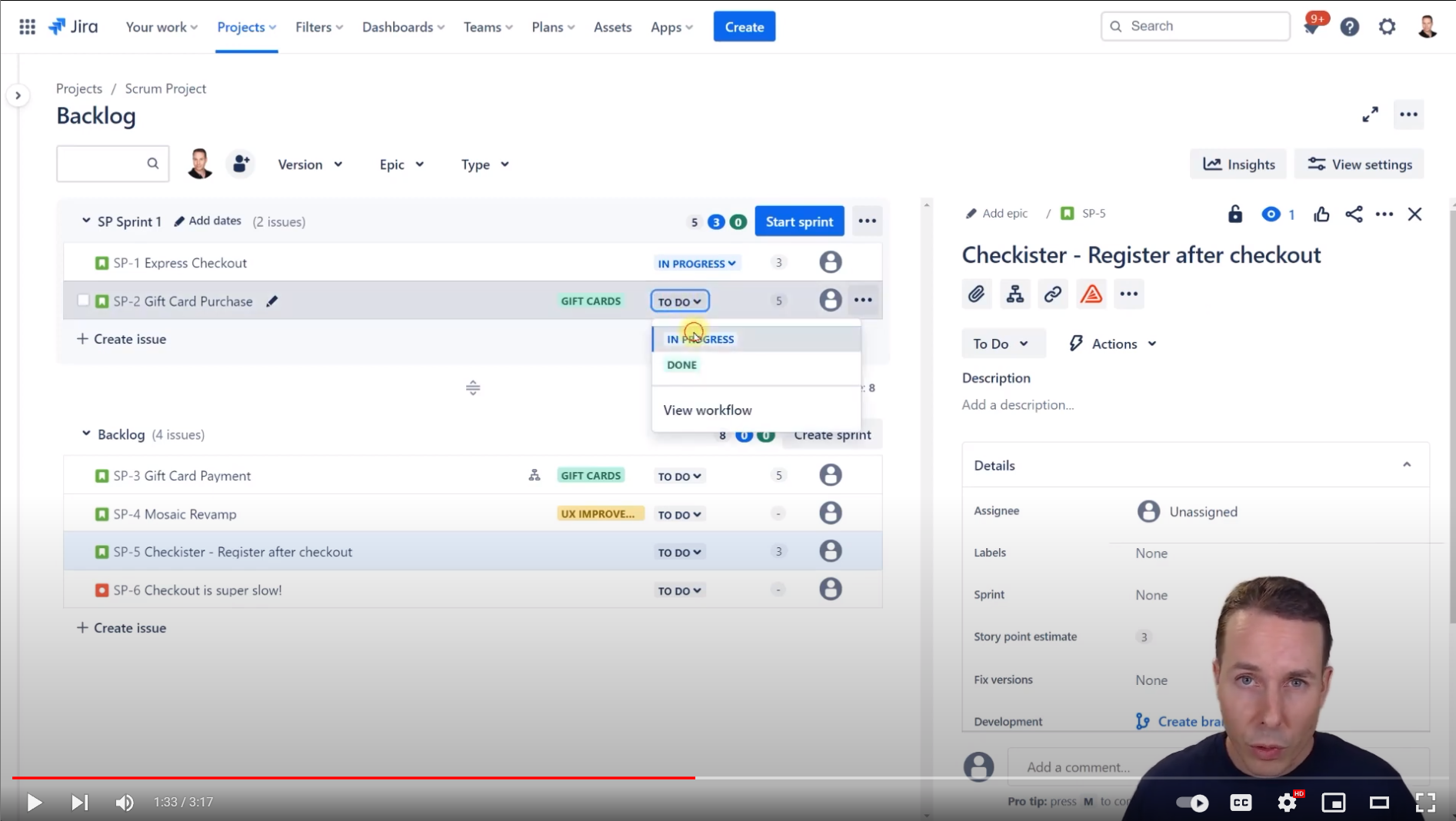
Task: Open the To Do status dropdown in issue panel
Action: pos(1002,344)
